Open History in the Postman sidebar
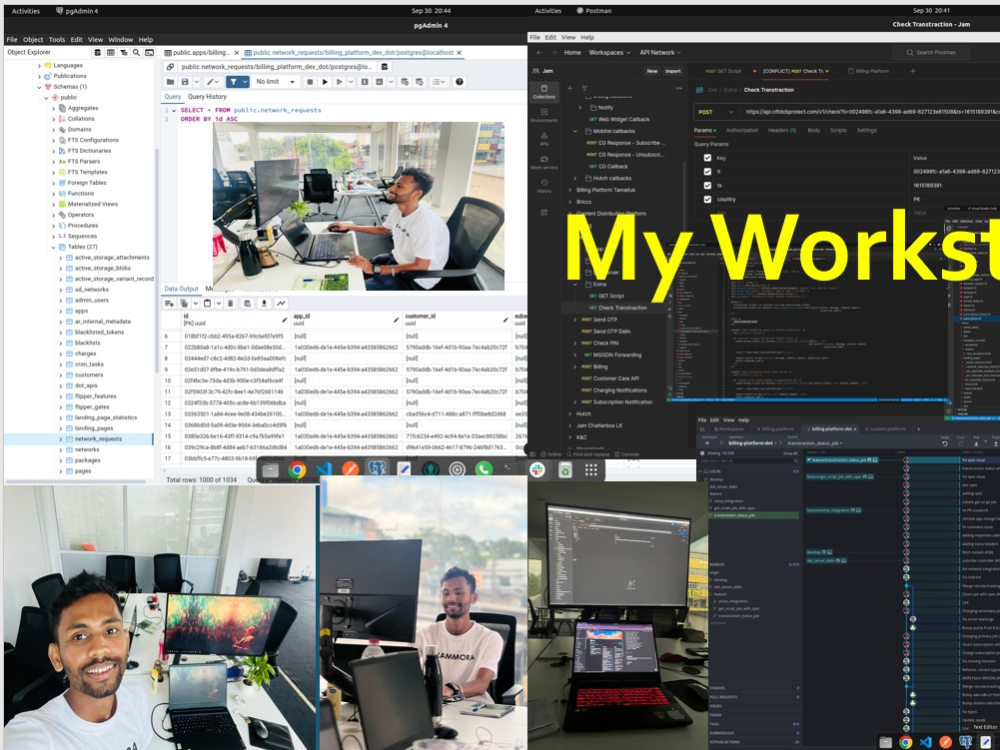The width and height of the screenshot is (1000, 750). (544, 186)
